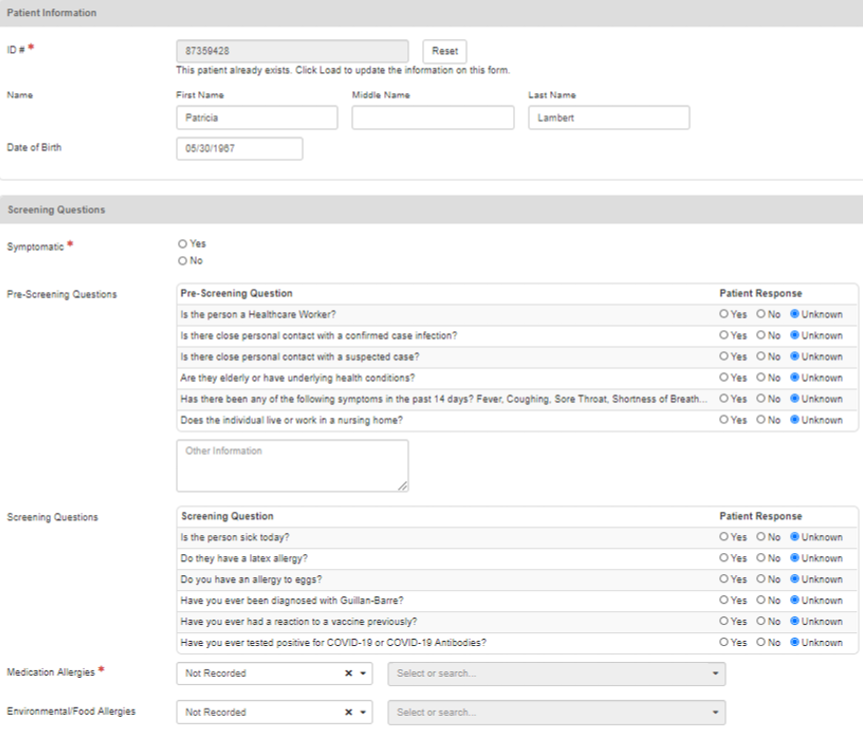The width and height of the screenshot is (863, 741).
Task: Clear Environmental/Food Allergies Not Recorded selection
Action: pos(348,712)
